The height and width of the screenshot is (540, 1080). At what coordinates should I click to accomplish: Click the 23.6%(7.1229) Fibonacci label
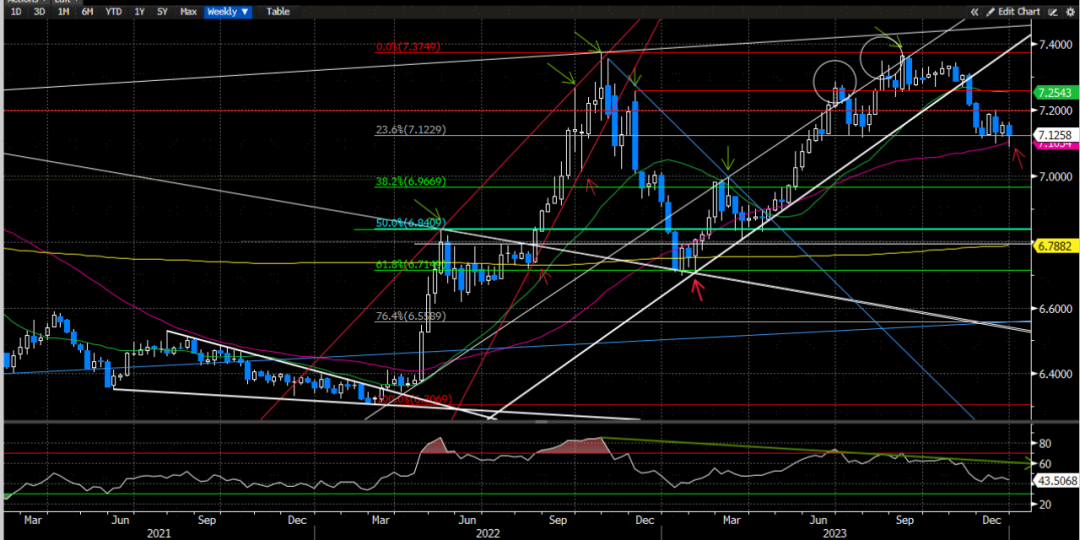pos(411,129)
